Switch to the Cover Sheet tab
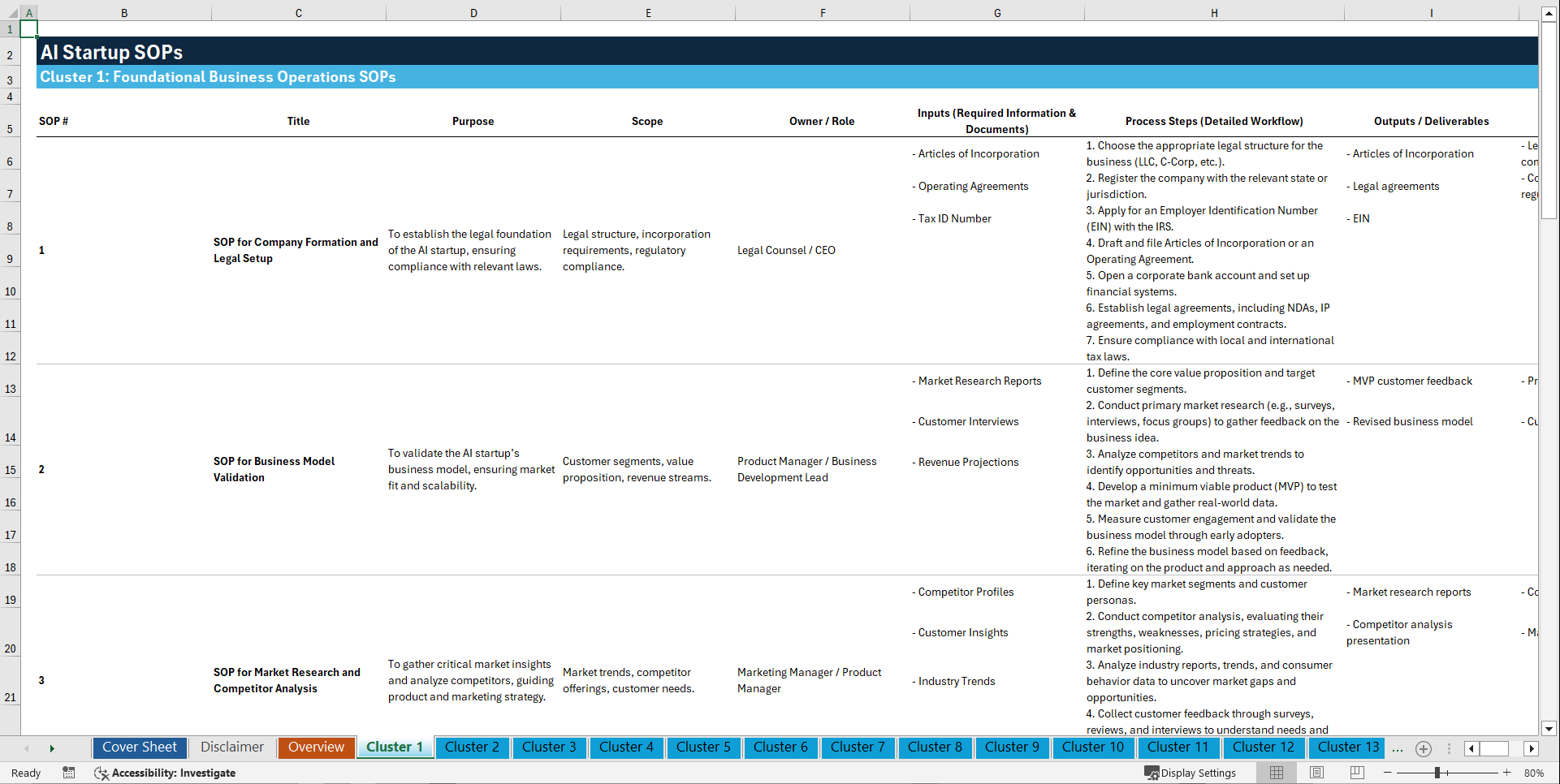The width and height of the screenshot is (1560, 784). tap(139, 747)
